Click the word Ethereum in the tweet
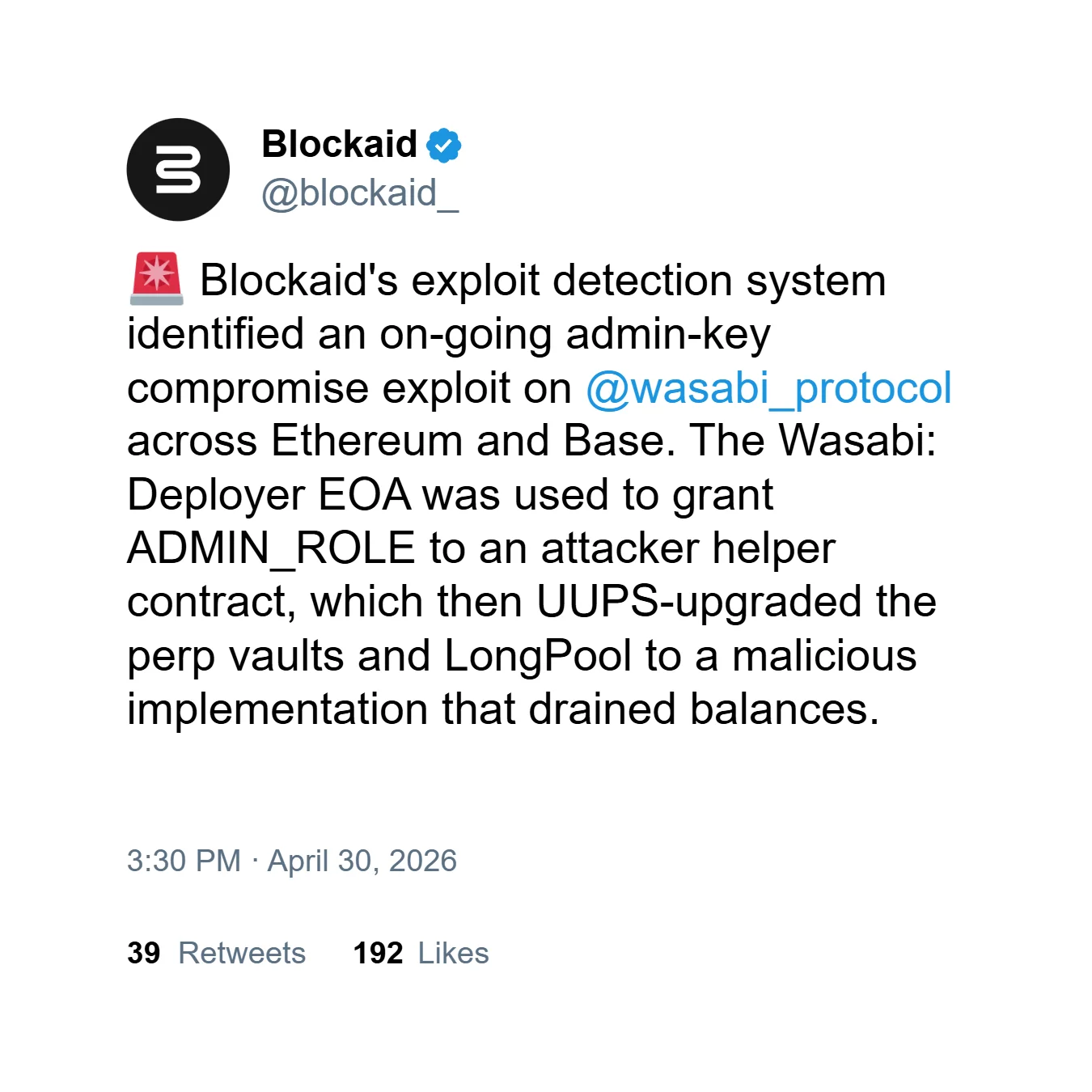Viewport: 1092px width, 1092px height. pos(366,442)
